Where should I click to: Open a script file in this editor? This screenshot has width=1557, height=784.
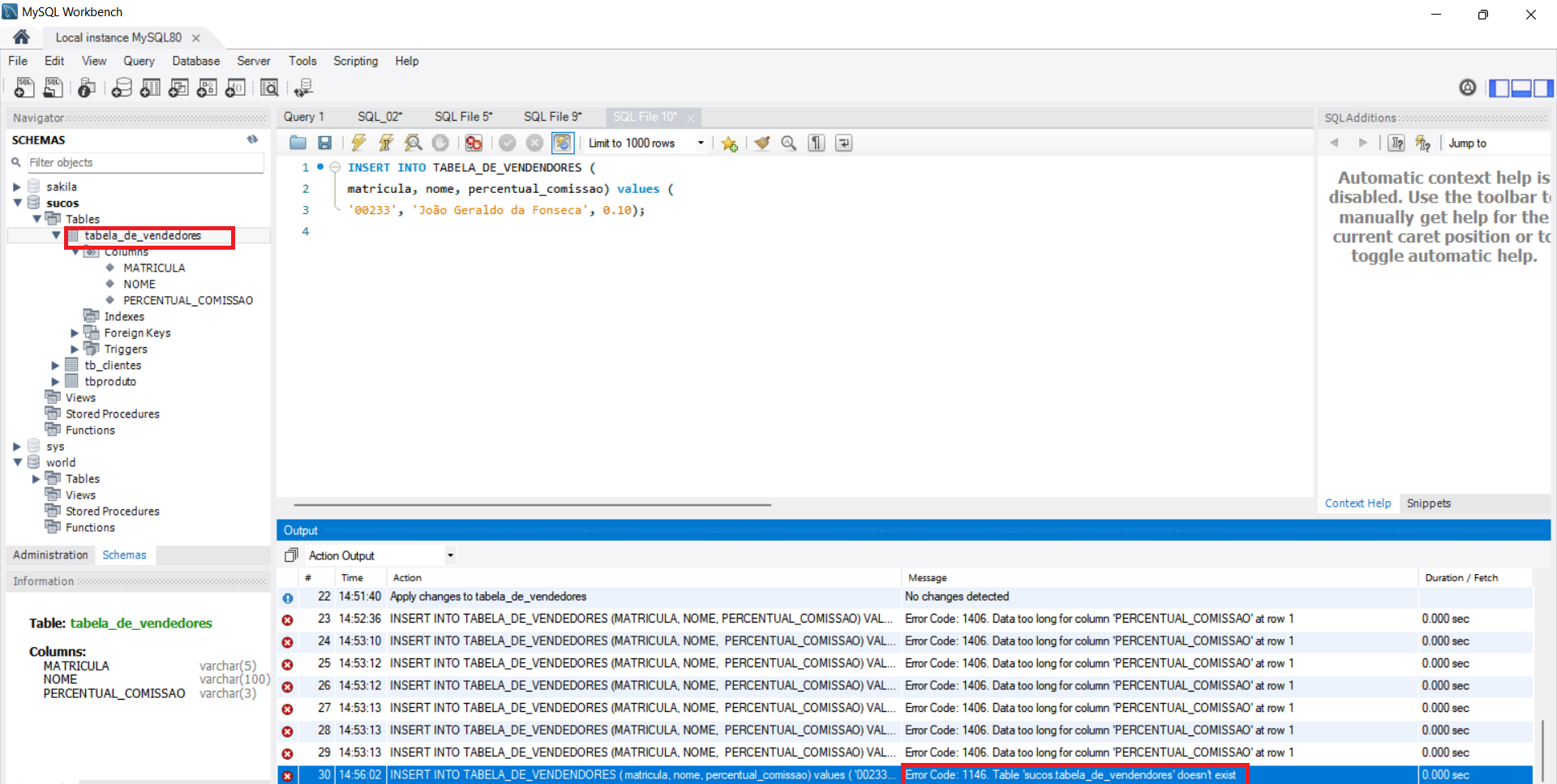(x=298, y=144)
